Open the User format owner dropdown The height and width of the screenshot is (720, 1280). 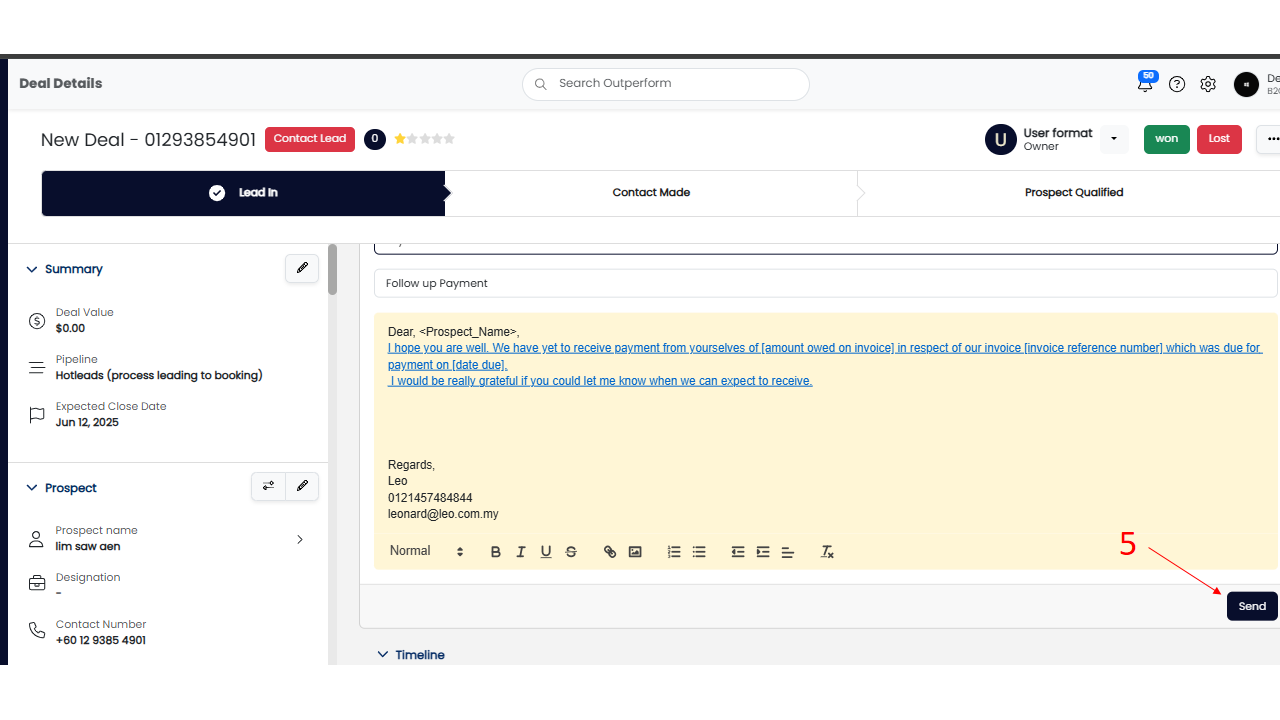(1114, 139)
